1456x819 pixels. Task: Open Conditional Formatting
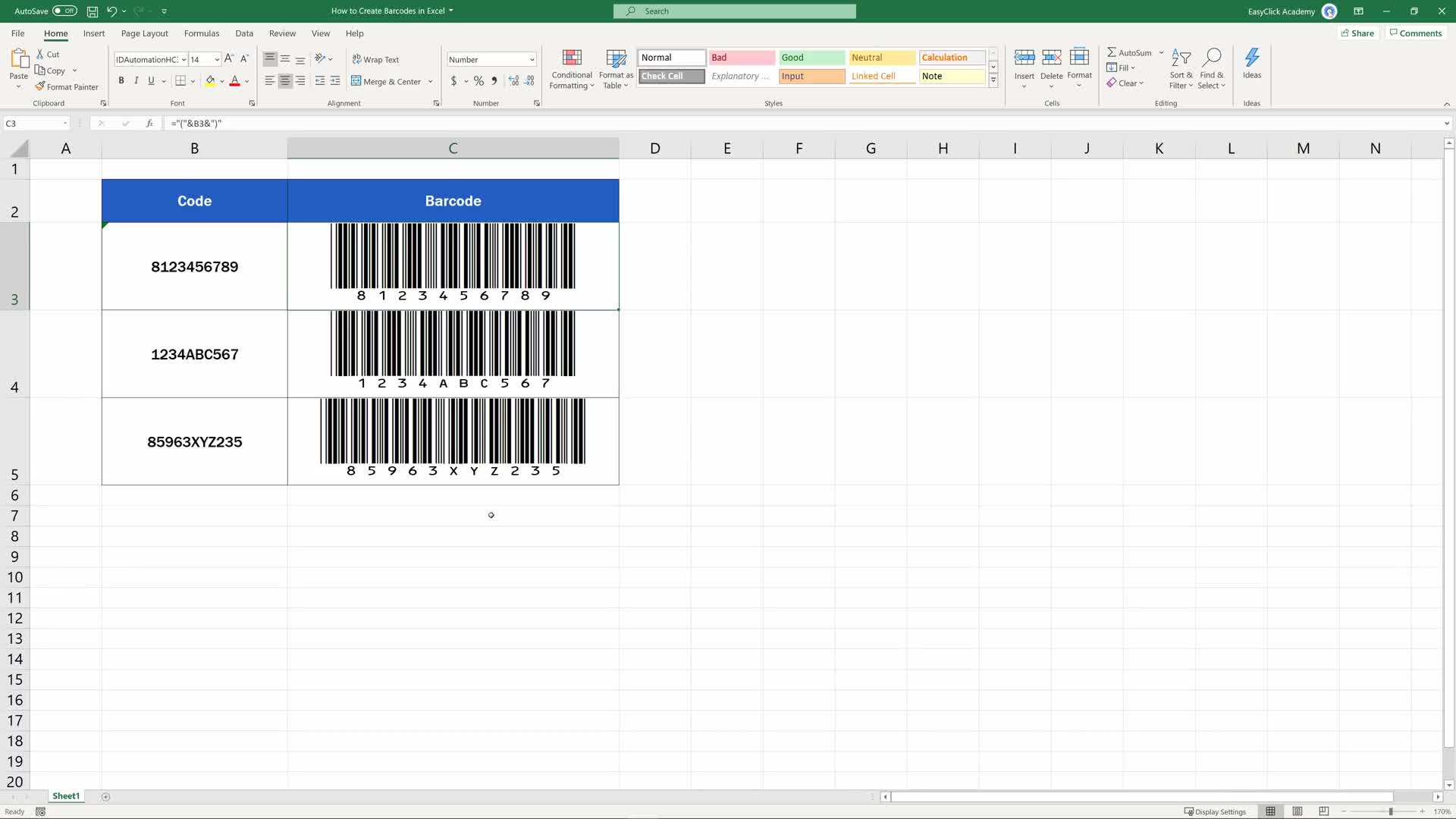(571, 68)
